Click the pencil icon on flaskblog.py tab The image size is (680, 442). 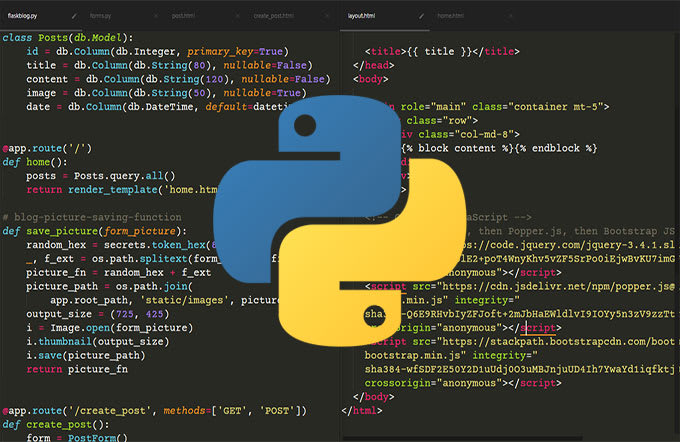pos(74,16)
